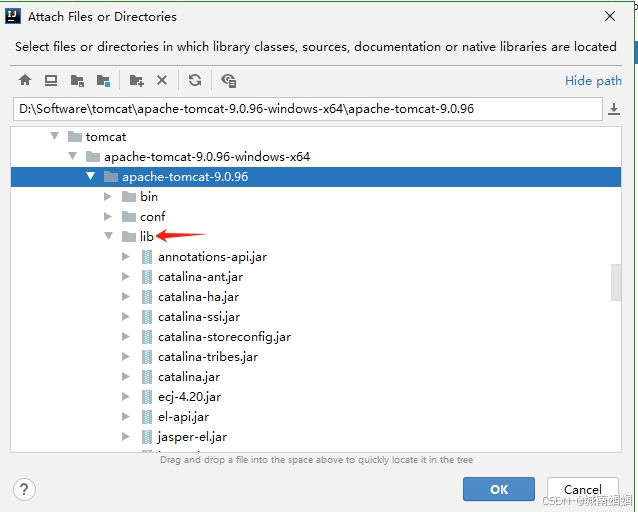Click the file tree scrollbar thumb

616,282
